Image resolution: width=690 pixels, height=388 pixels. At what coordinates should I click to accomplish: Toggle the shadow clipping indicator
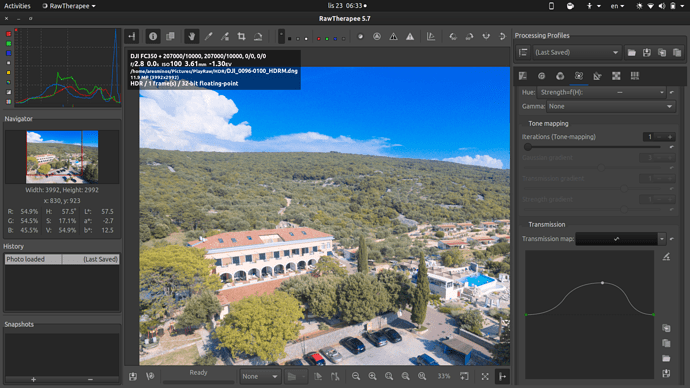(x=393, y=37)
